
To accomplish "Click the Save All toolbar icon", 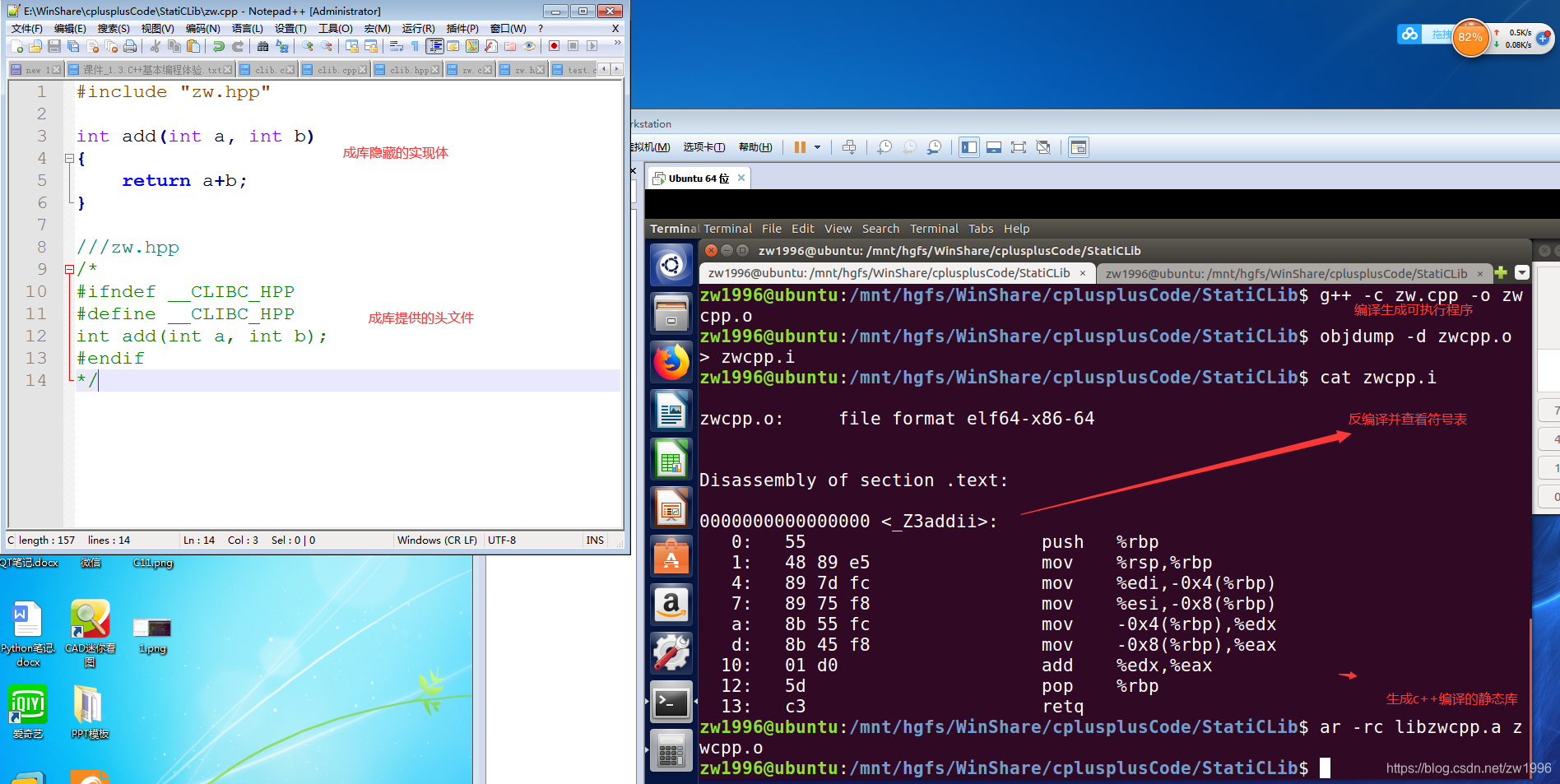I will [73, 46].
